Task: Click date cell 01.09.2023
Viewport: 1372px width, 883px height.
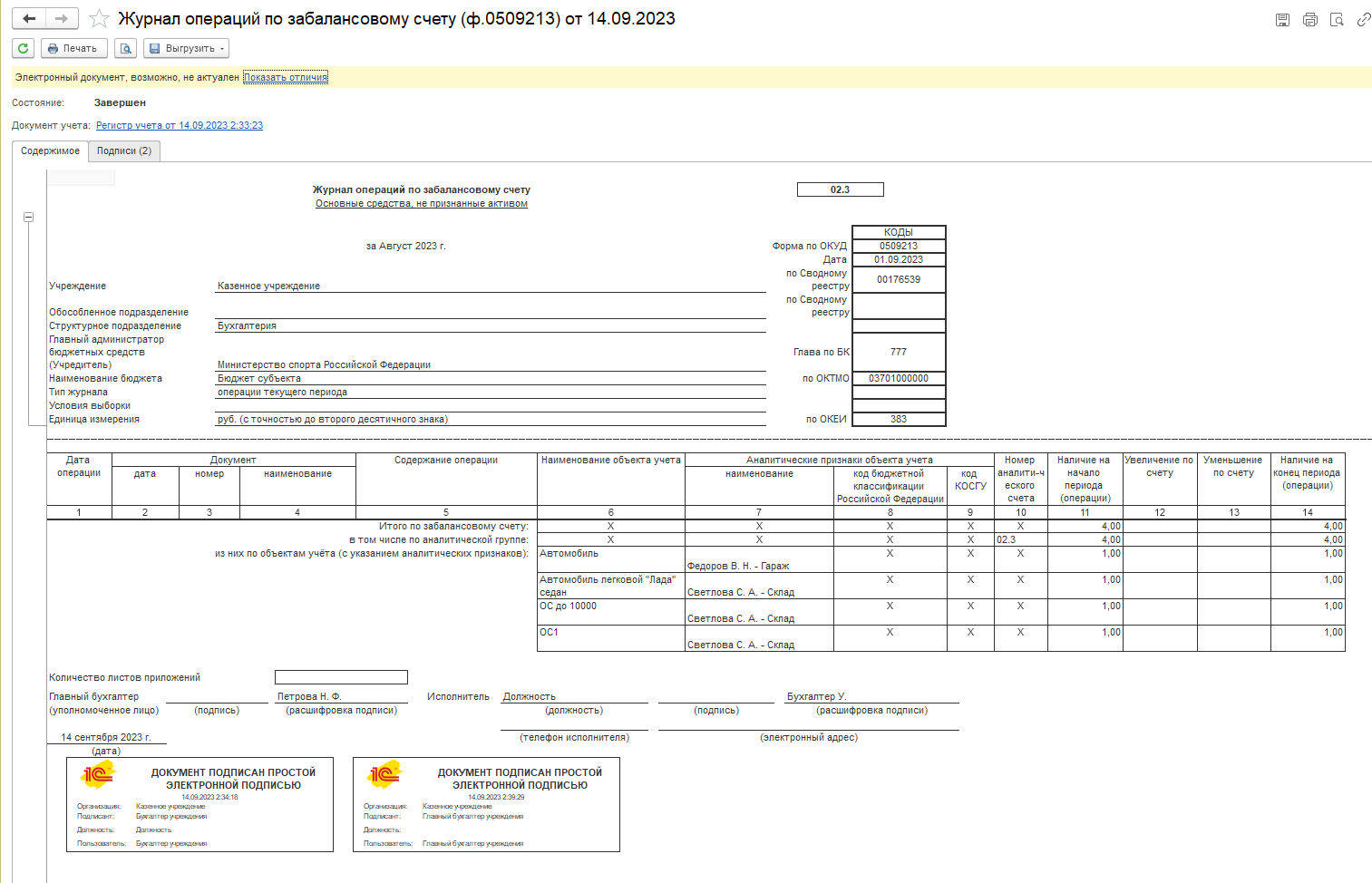Action: [899, 259]
